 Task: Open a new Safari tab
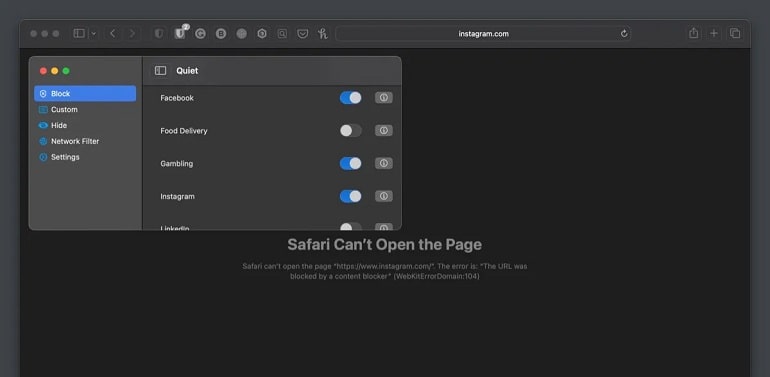pos(714,33)
